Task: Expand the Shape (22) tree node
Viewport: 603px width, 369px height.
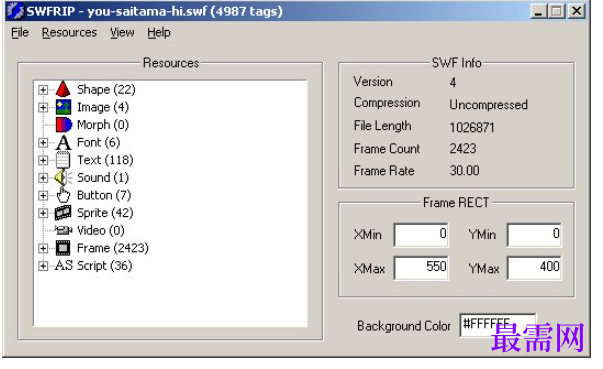Action: pos(43,90)
